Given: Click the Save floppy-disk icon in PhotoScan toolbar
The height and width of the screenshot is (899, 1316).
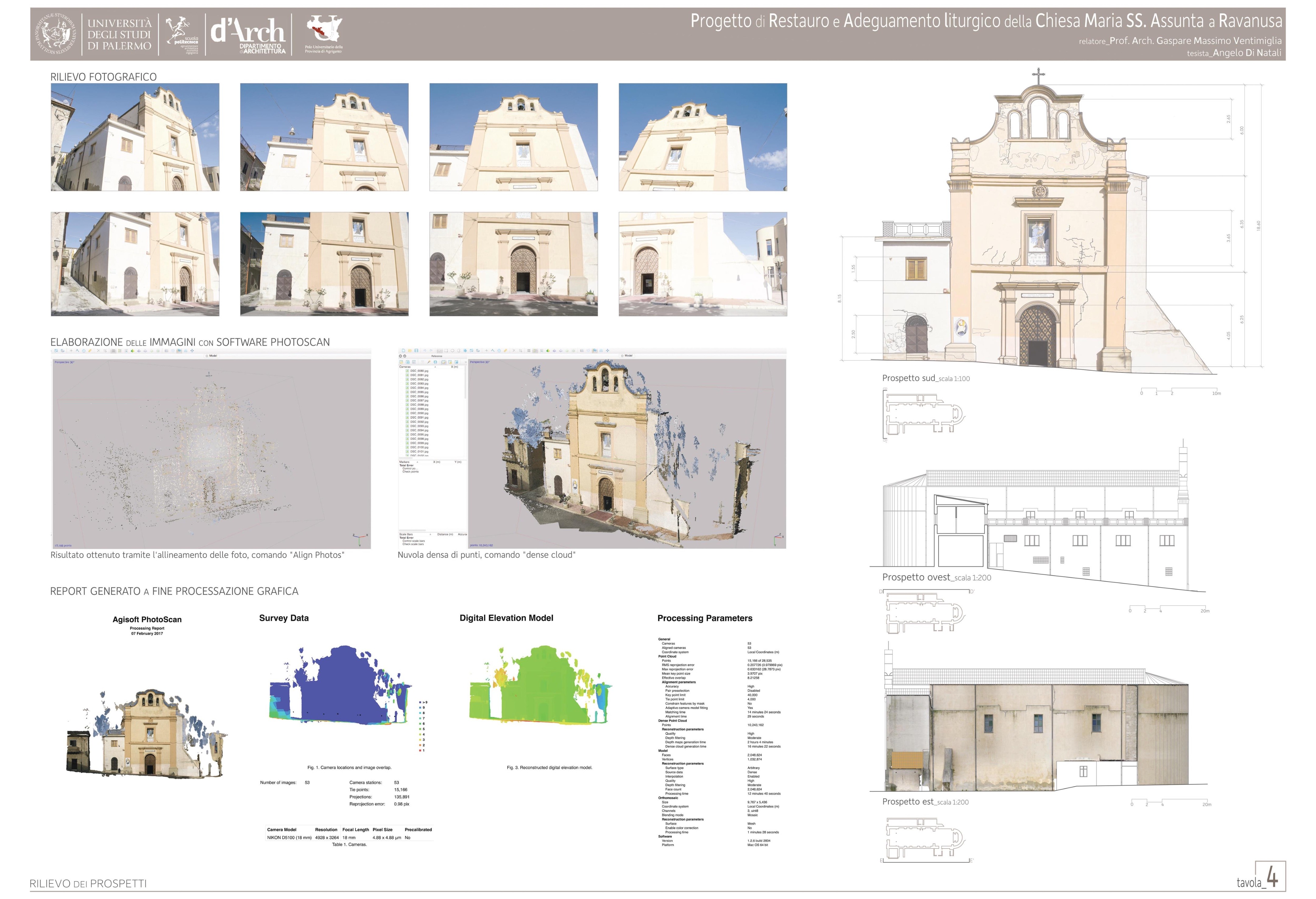Looking at the screenshot, I should 416,351.
